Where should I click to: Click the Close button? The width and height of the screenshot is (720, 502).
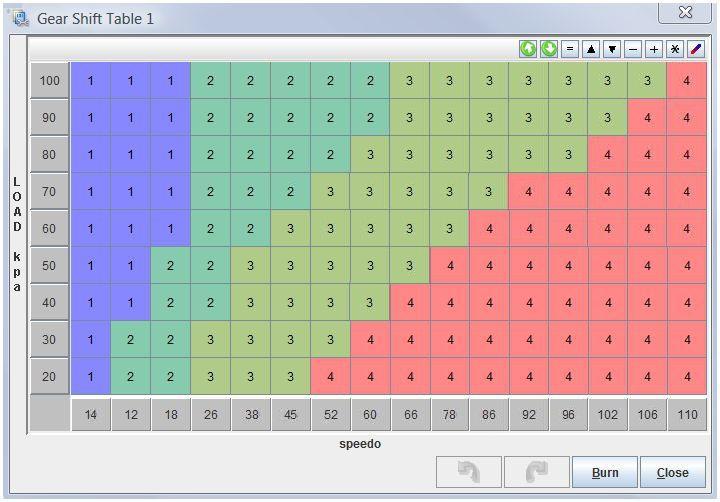pos(673,472)
